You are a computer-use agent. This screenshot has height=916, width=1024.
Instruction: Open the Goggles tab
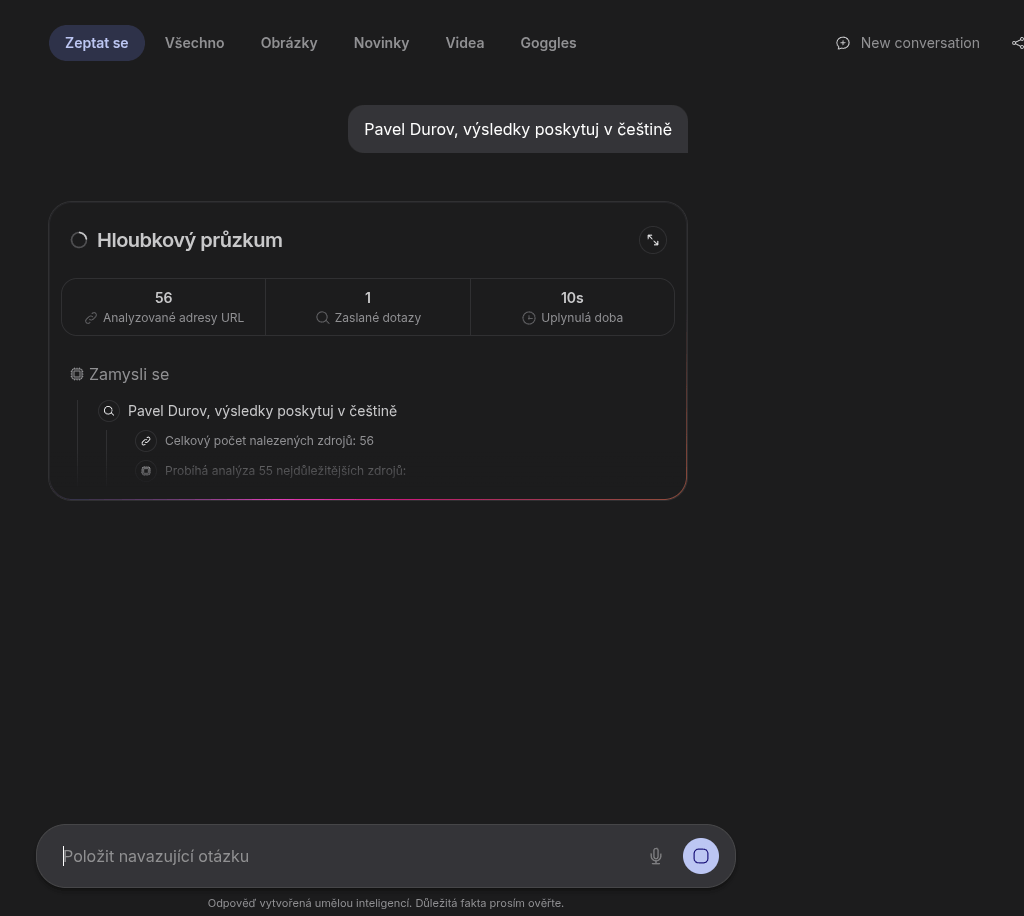coord(548,43)
